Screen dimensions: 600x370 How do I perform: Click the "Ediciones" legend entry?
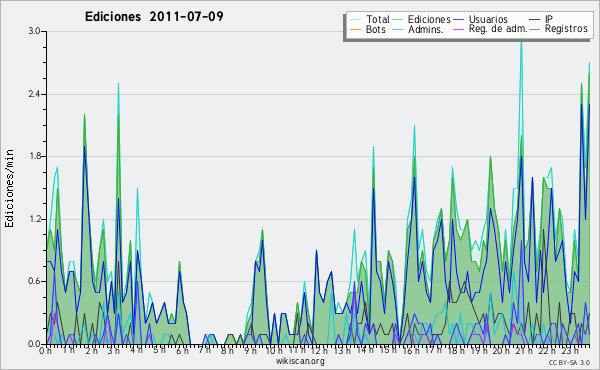click(x=429, y=19)
